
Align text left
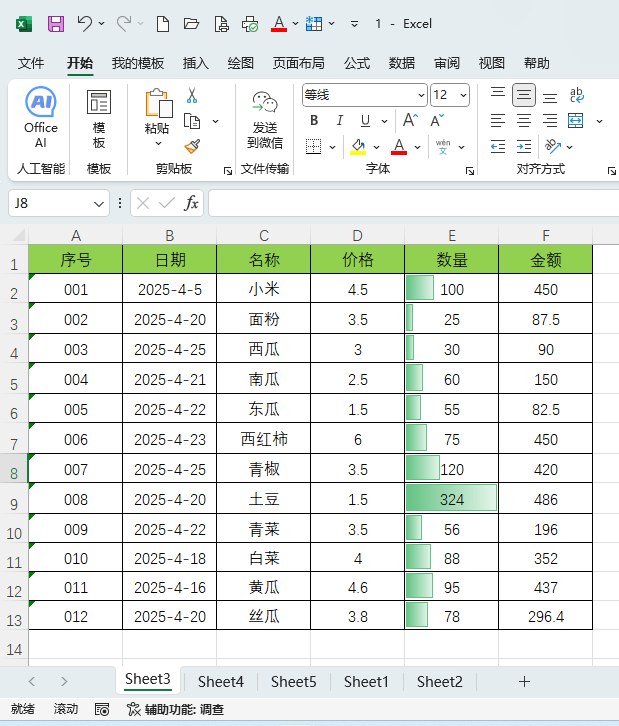click(498, 121)
